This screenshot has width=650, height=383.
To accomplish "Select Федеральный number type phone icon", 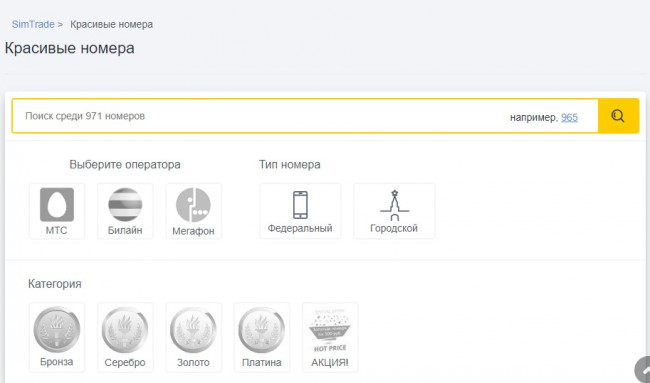I will 300,205.
